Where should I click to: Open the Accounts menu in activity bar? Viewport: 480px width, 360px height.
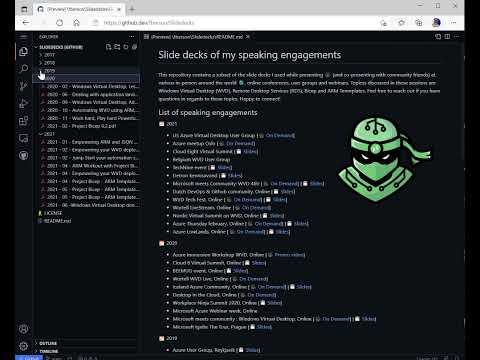[x=23, y=329]
